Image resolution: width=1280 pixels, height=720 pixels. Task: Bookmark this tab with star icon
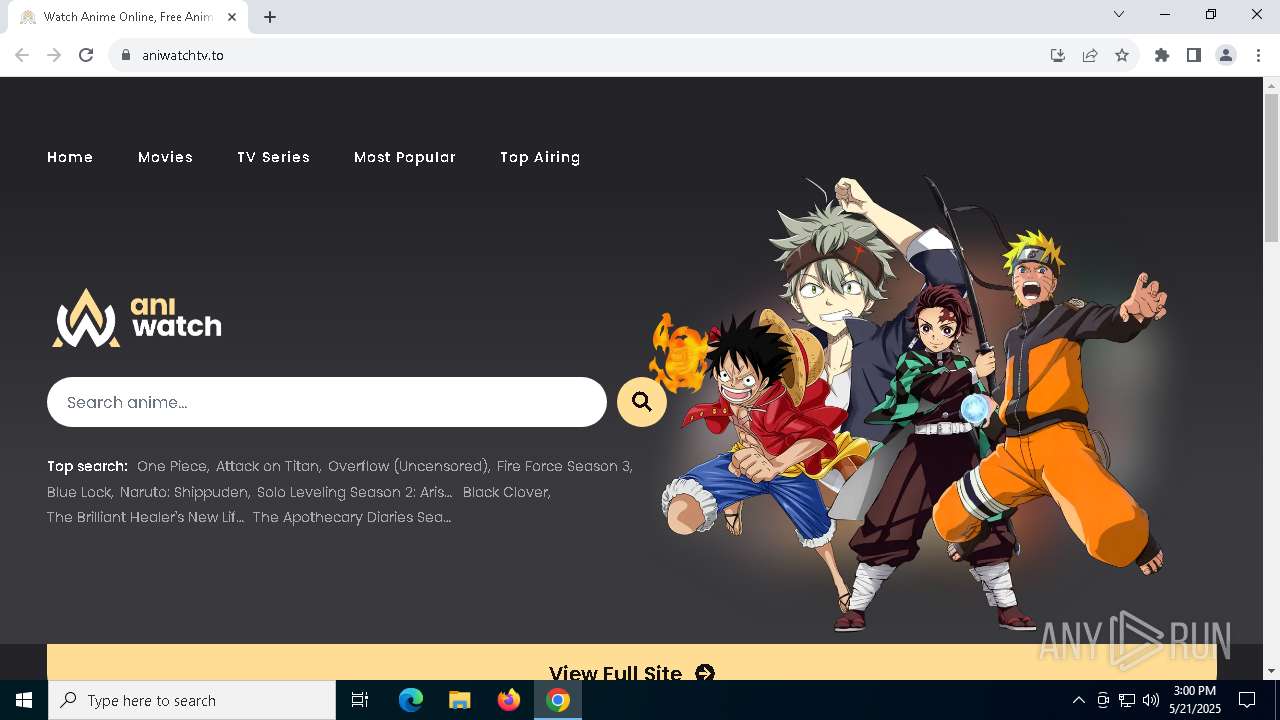[1122, 55]
